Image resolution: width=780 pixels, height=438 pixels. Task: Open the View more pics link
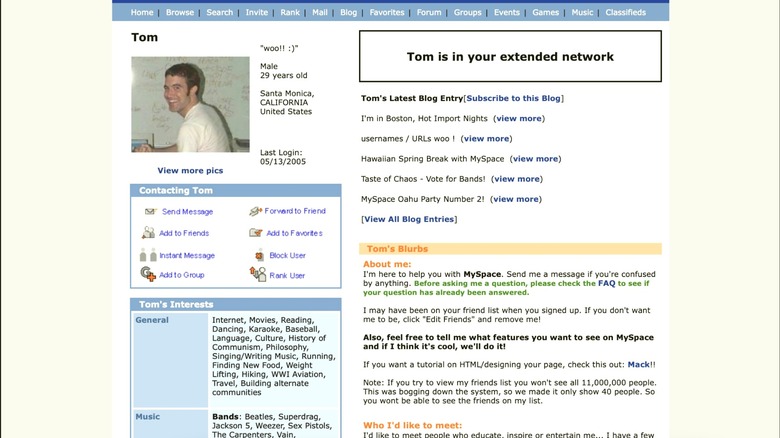(191, 170)
